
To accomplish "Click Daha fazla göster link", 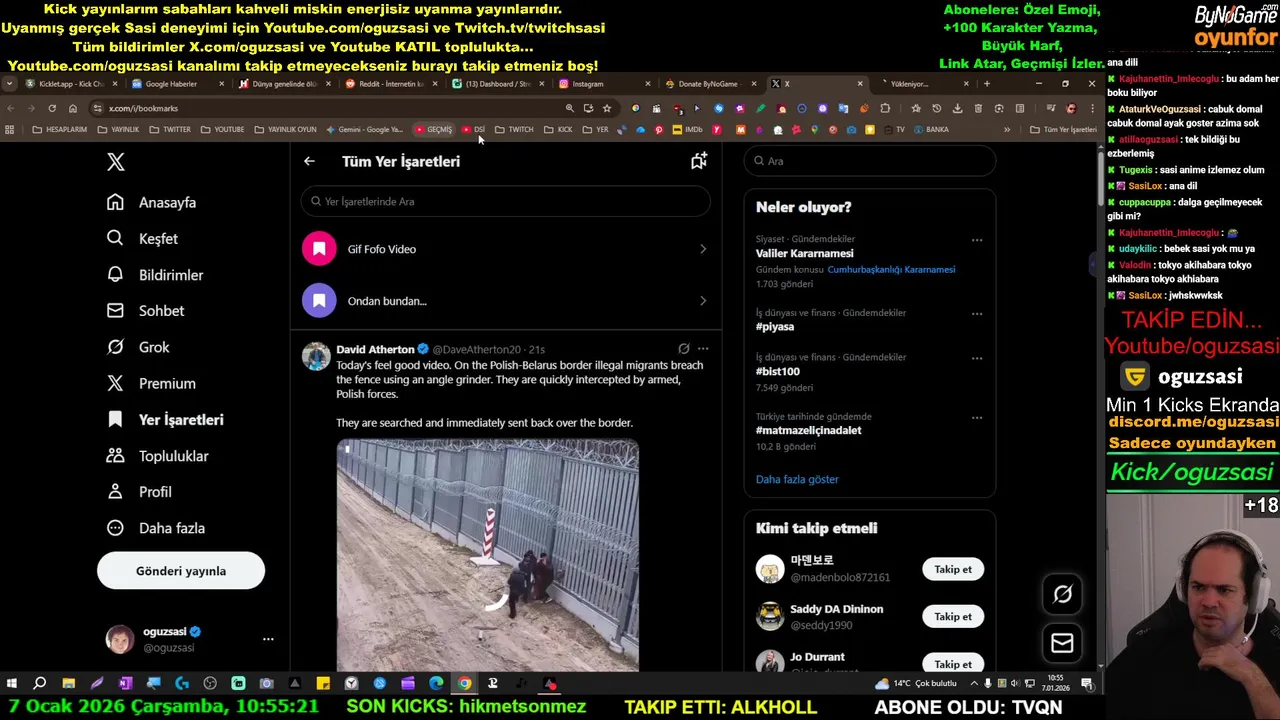I will pyautogui.click(x=797, y=479).
